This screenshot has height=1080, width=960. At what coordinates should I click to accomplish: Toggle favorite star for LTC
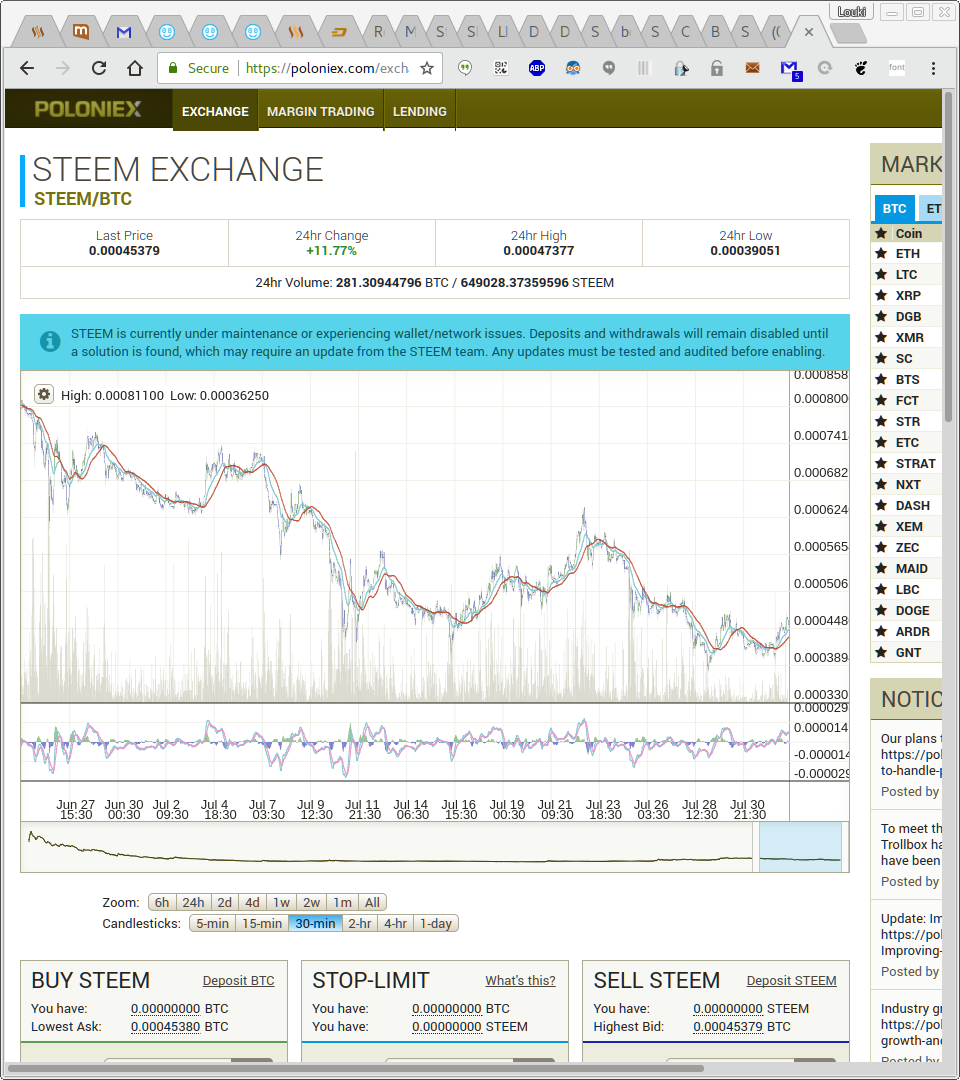pos(881,274)
